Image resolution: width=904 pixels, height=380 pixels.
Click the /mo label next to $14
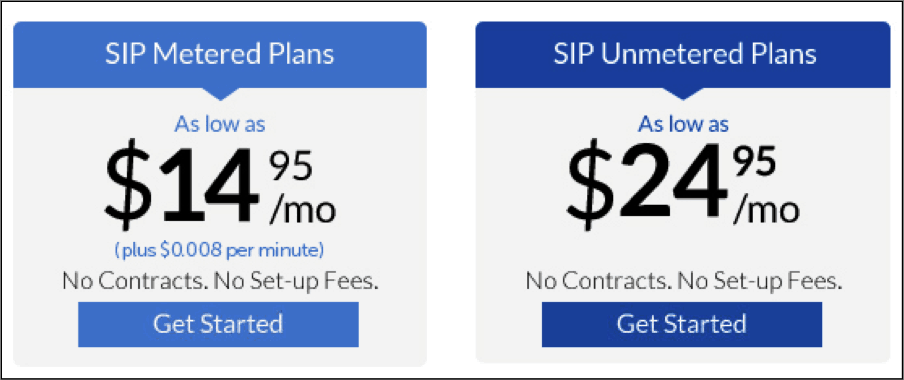click(302, 210)
